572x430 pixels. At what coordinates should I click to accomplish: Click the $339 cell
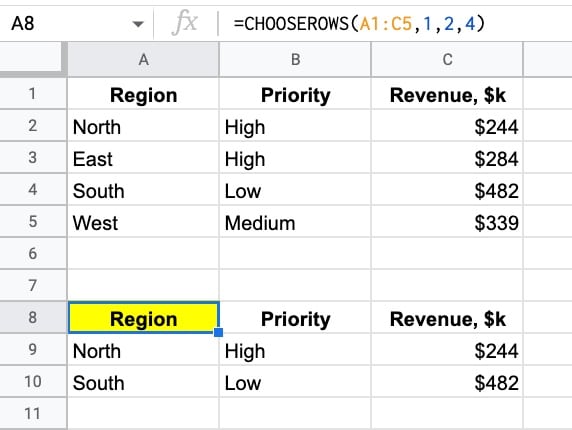click(x=447, y=221)
